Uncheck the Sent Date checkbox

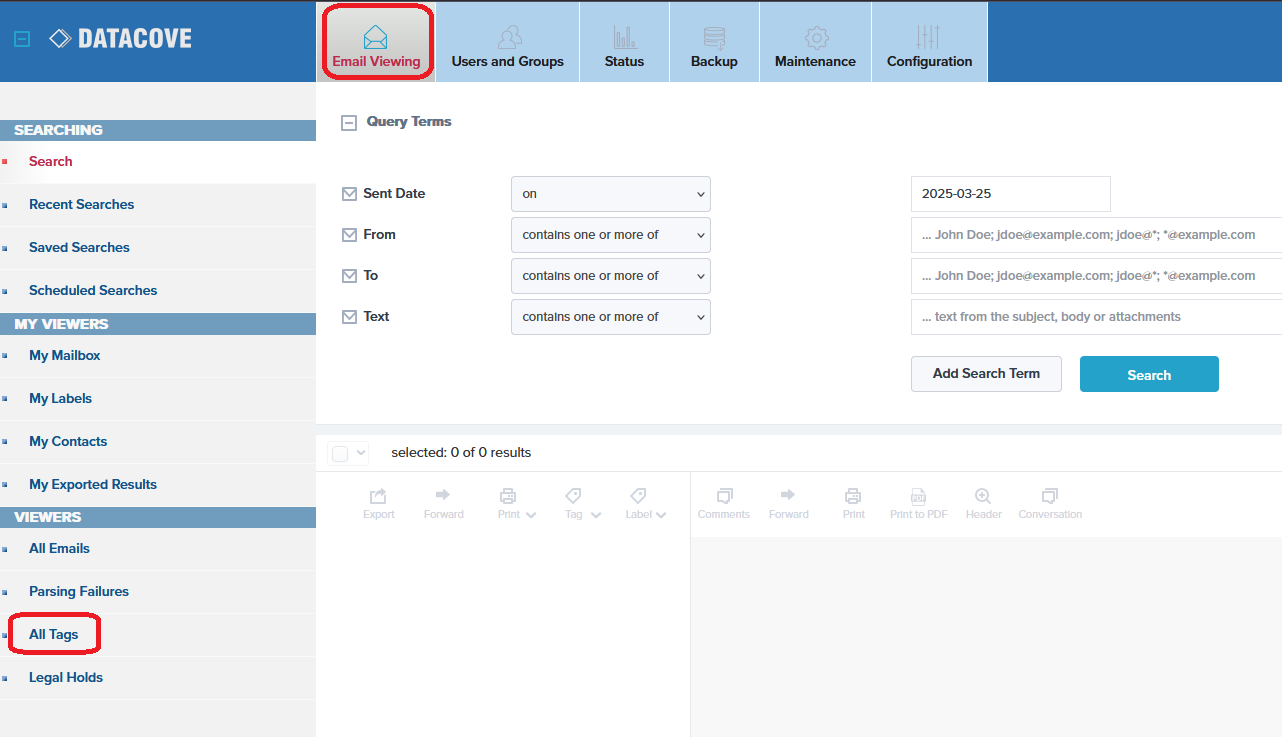pyautogui.click(x=349, y=194)
